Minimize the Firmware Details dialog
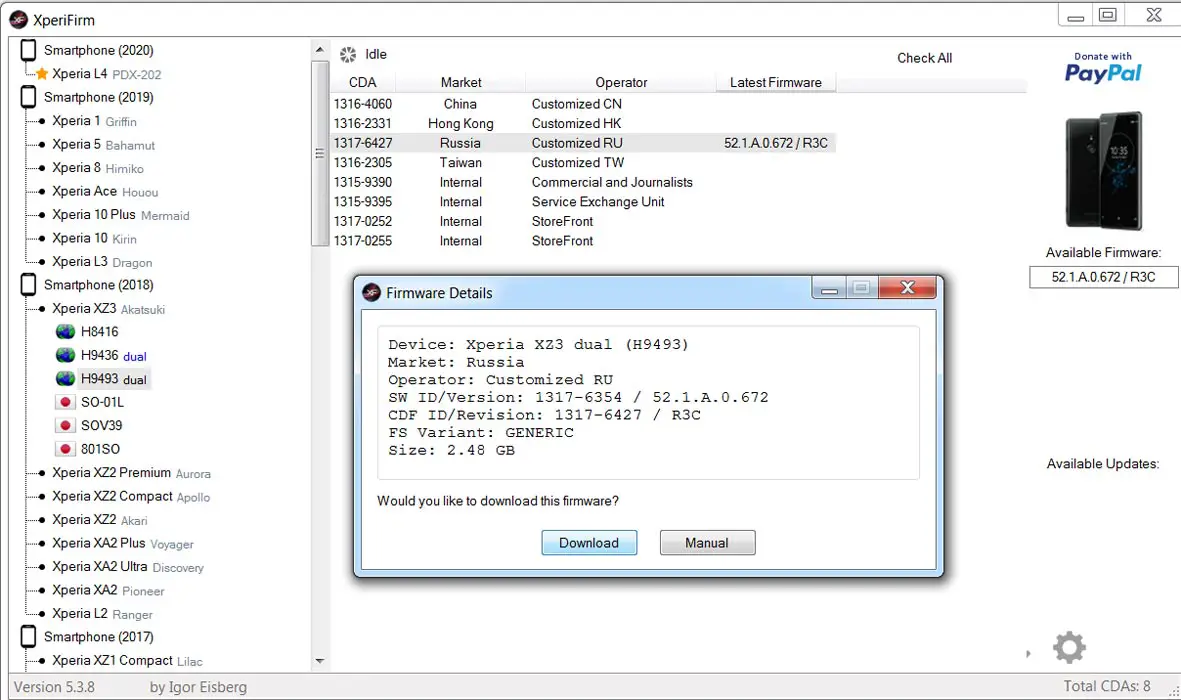The image size is (1181, 700). [829, 287]
